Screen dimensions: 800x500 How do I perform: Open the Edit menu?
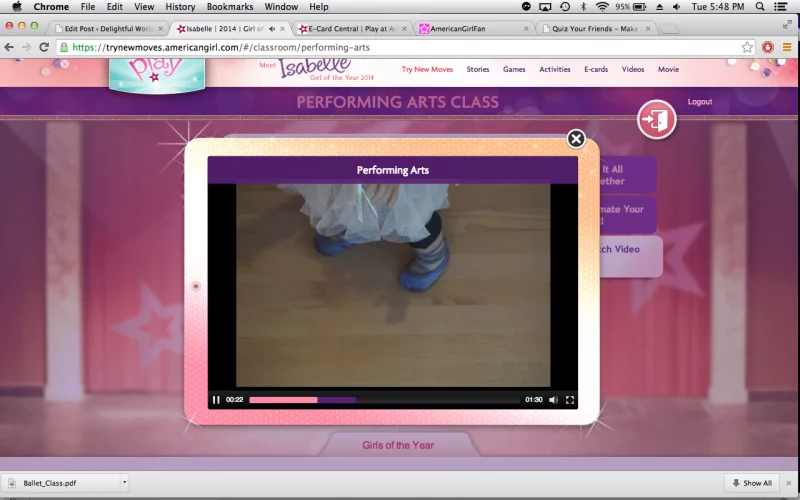114,7
